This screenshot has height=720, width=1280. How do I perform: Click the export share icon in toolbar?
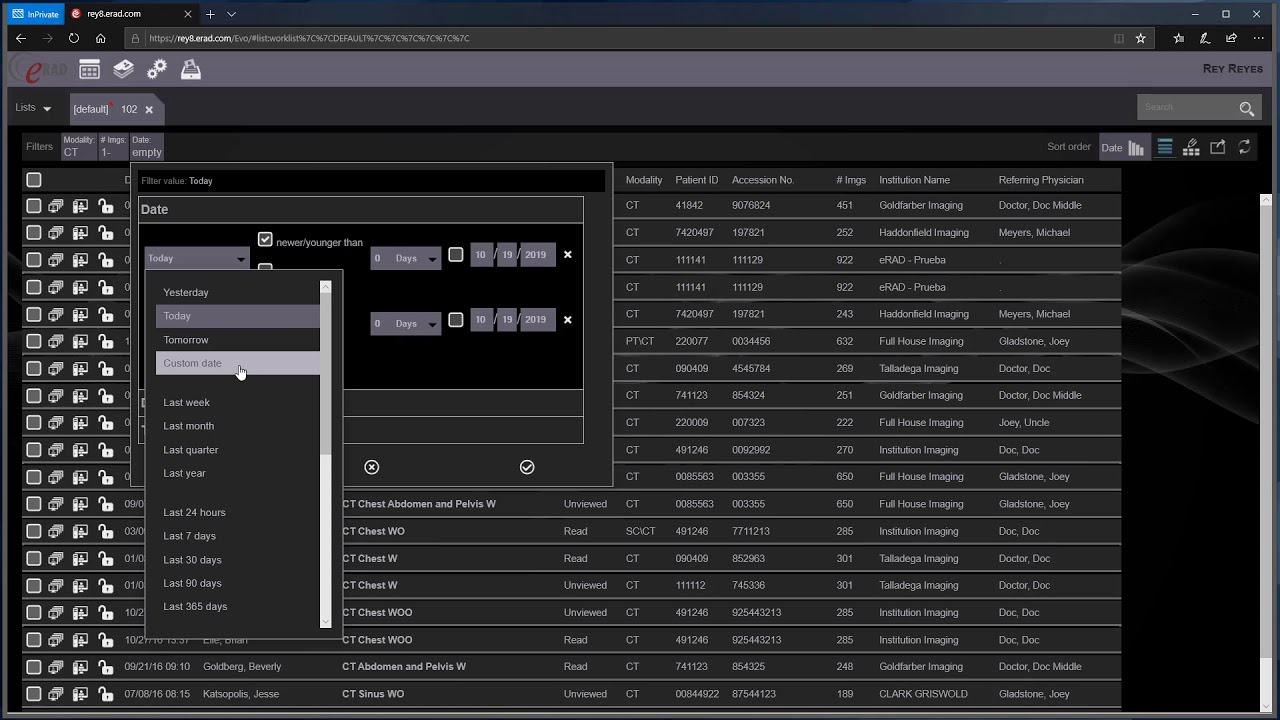pos(1218,147)
